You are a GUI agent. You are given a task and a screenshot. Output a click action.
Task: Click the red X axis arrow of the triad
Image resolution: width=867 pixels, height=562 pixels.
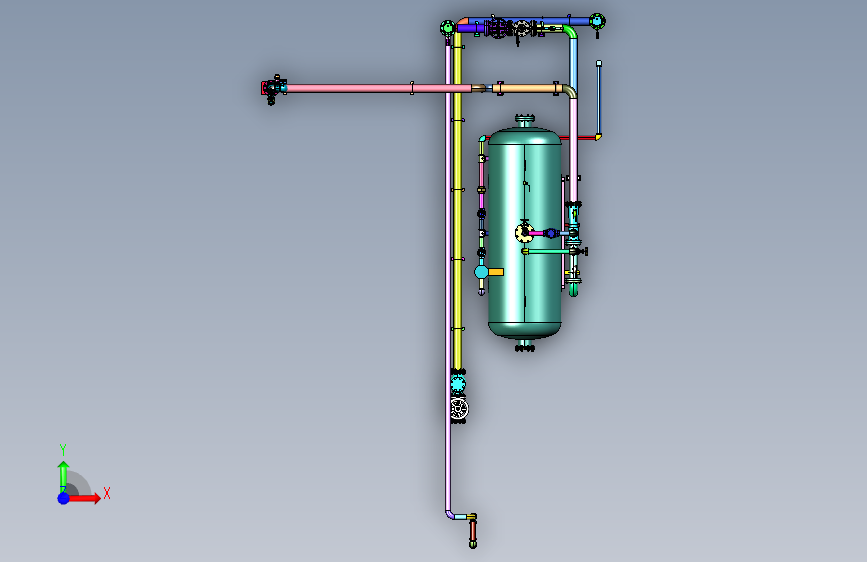[84, 498]
